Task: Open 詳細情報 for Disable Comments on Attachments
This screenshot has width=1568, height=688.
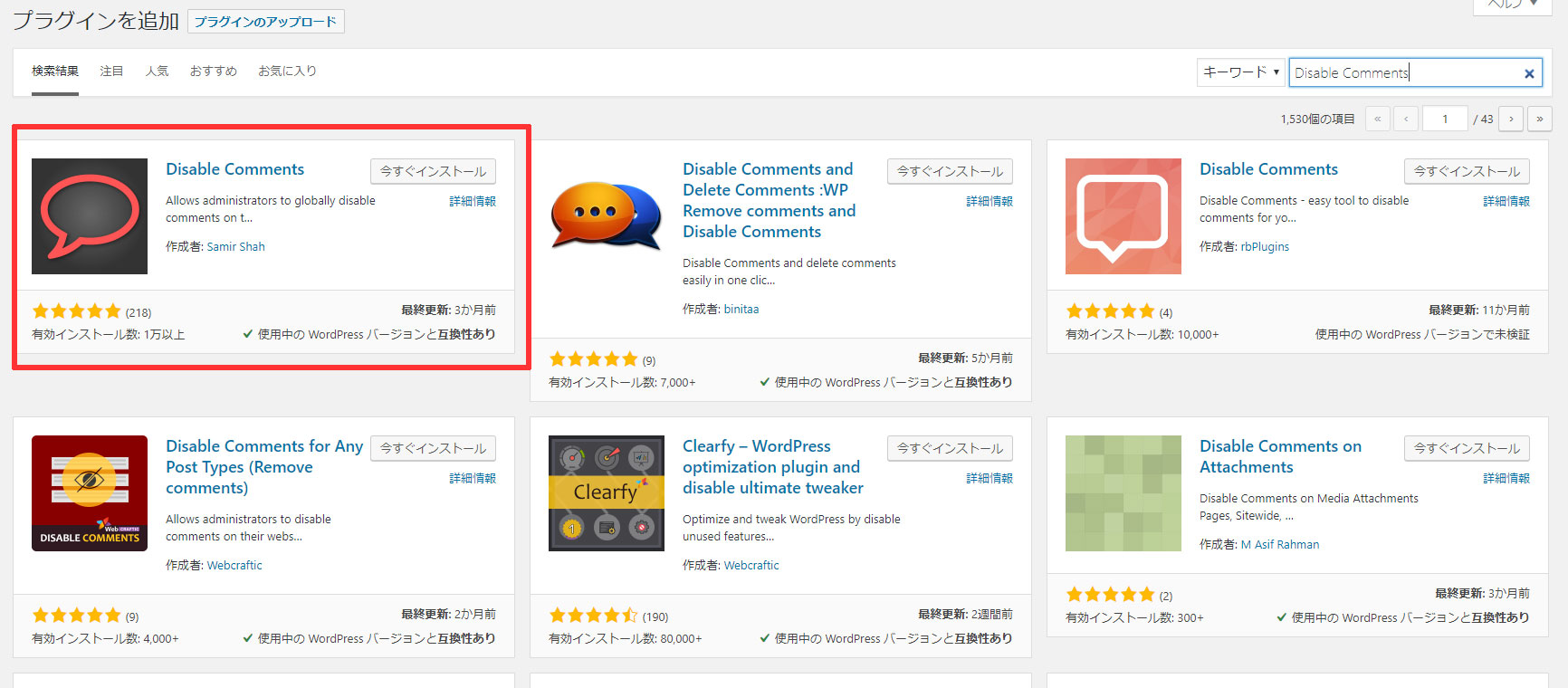Action: (x=1506, y=478)
